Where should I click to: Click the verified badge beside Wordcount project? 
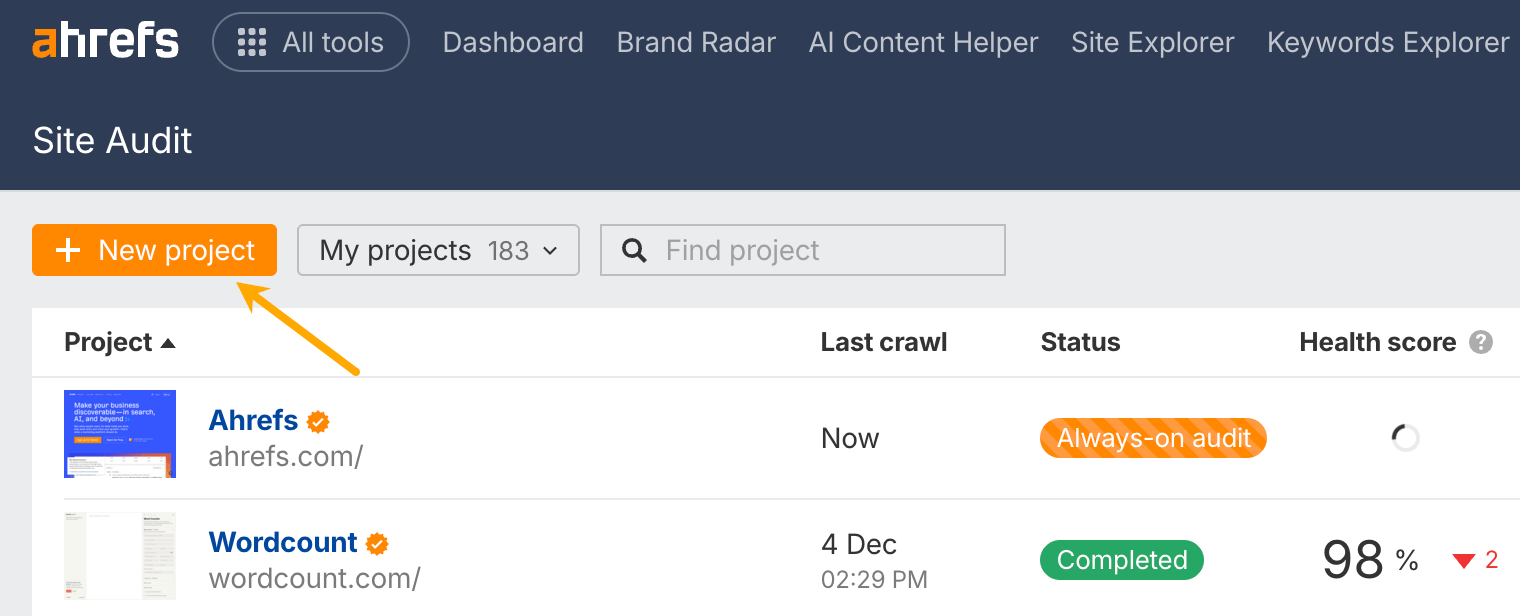(377, 542)
